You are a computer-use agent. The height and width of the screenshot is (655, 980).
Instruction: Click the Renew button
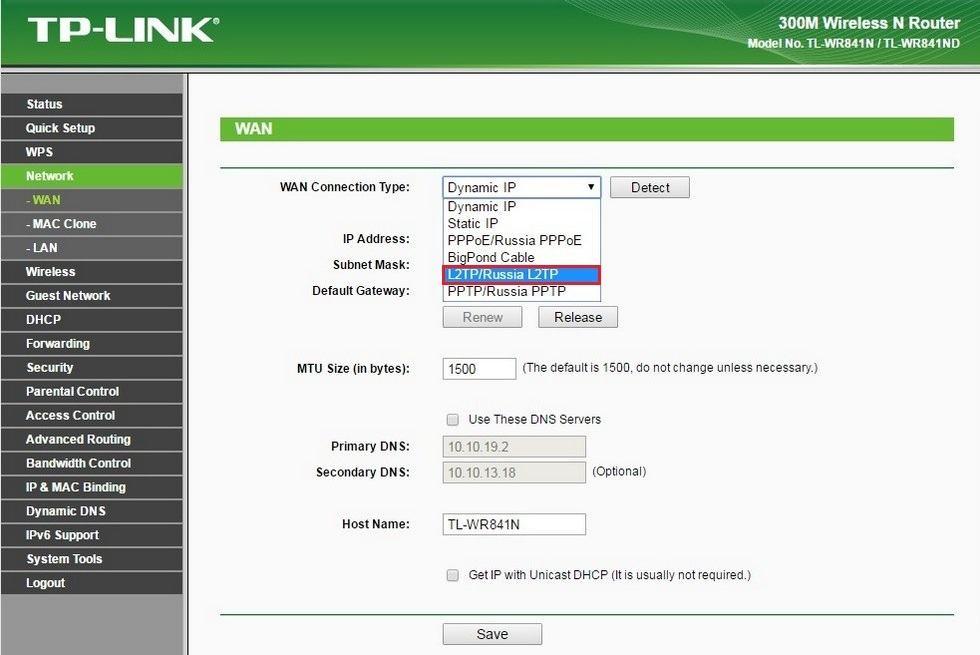click(482, 317)
